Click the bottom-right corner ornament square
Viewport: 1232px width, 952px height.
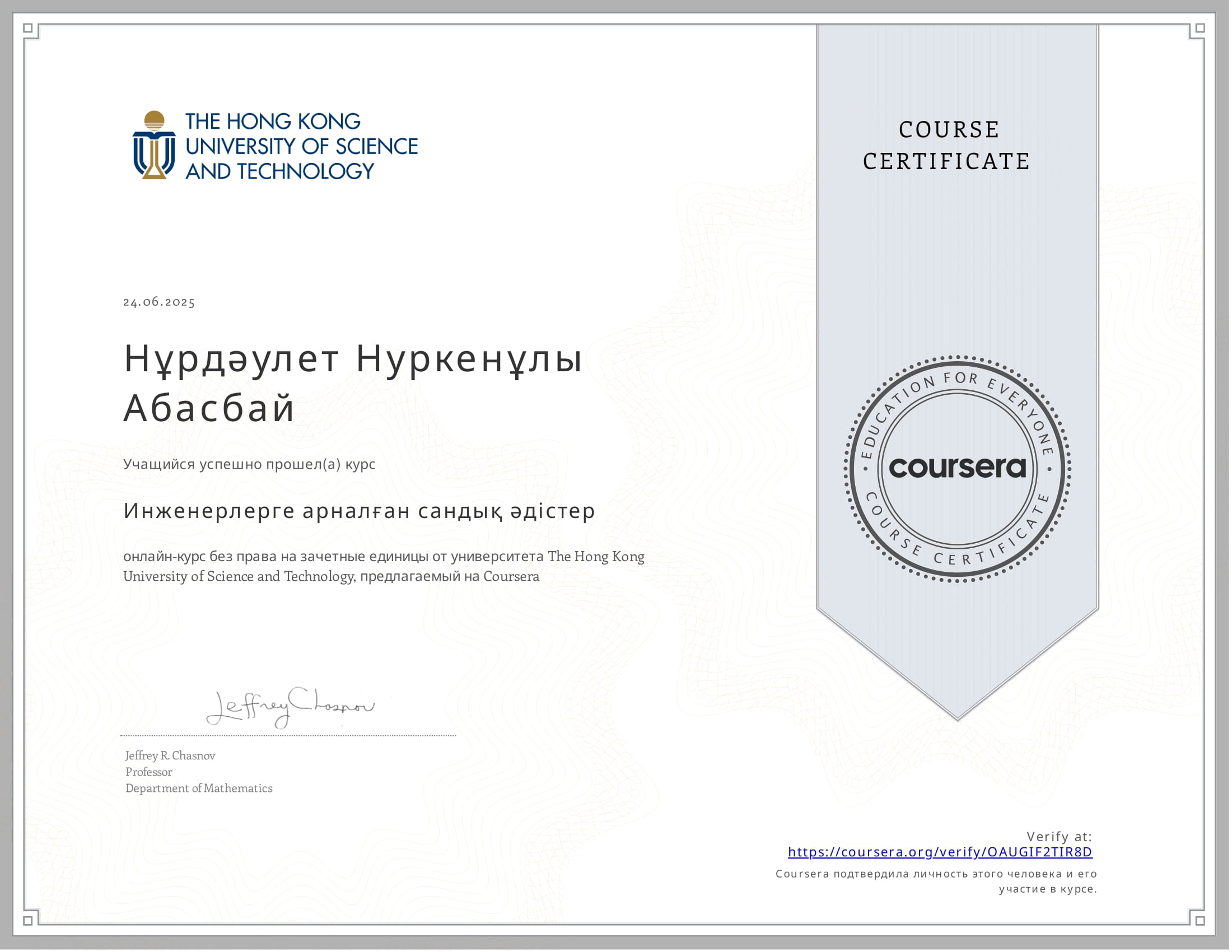point(1200,921)
